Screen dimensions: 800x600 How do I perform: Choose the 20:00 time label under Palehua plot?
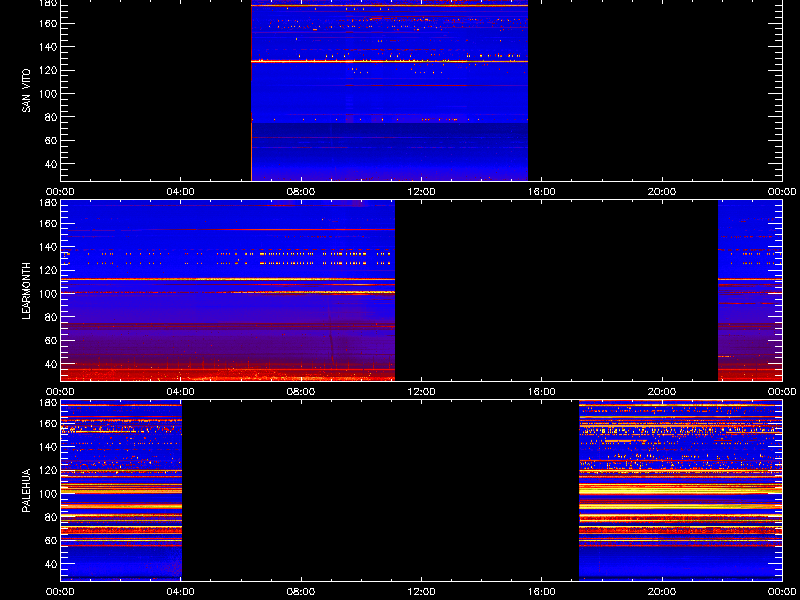(662, 592)
